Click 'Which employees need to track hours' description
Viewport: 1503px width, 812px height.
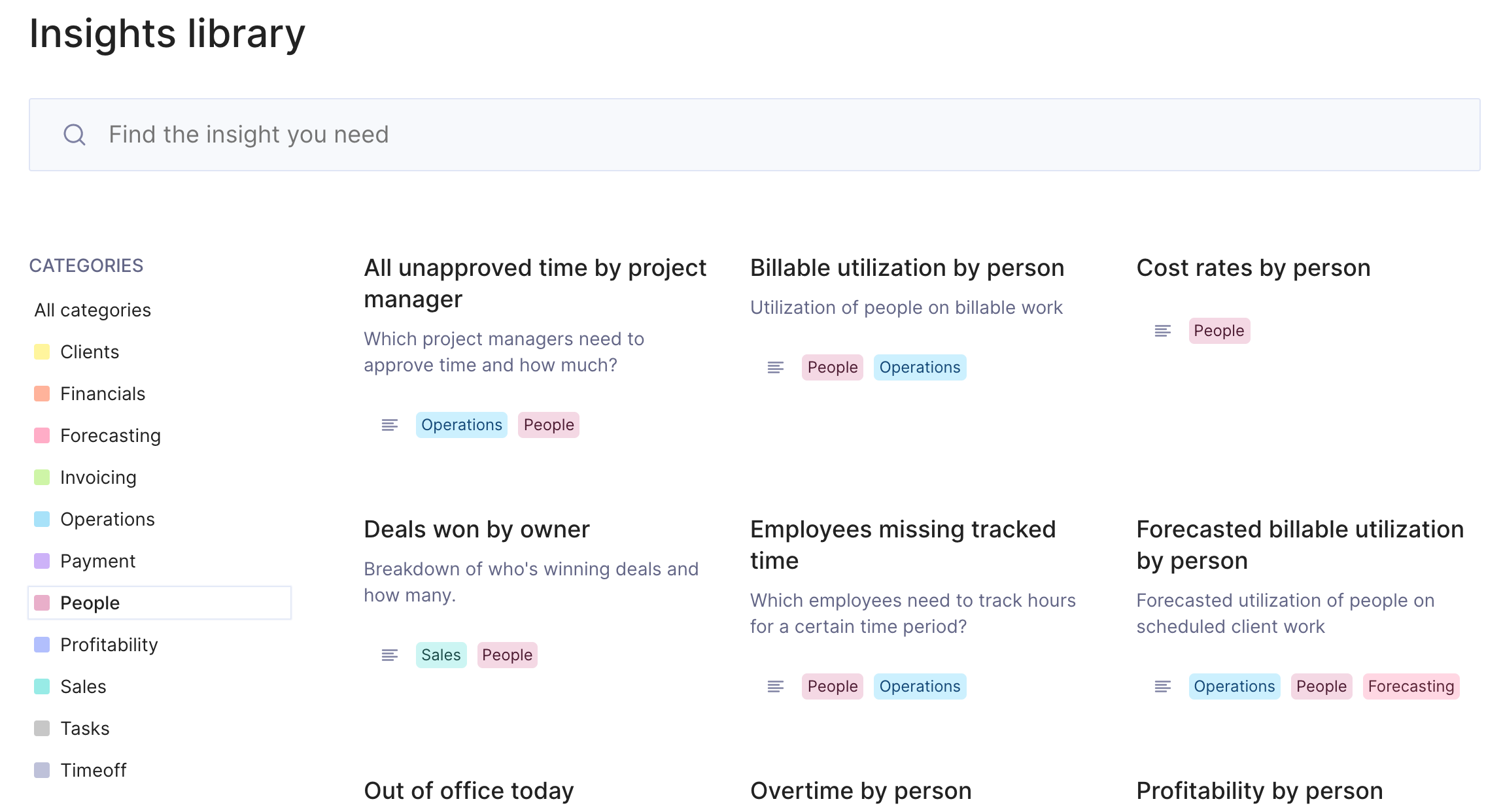[913, 613]
